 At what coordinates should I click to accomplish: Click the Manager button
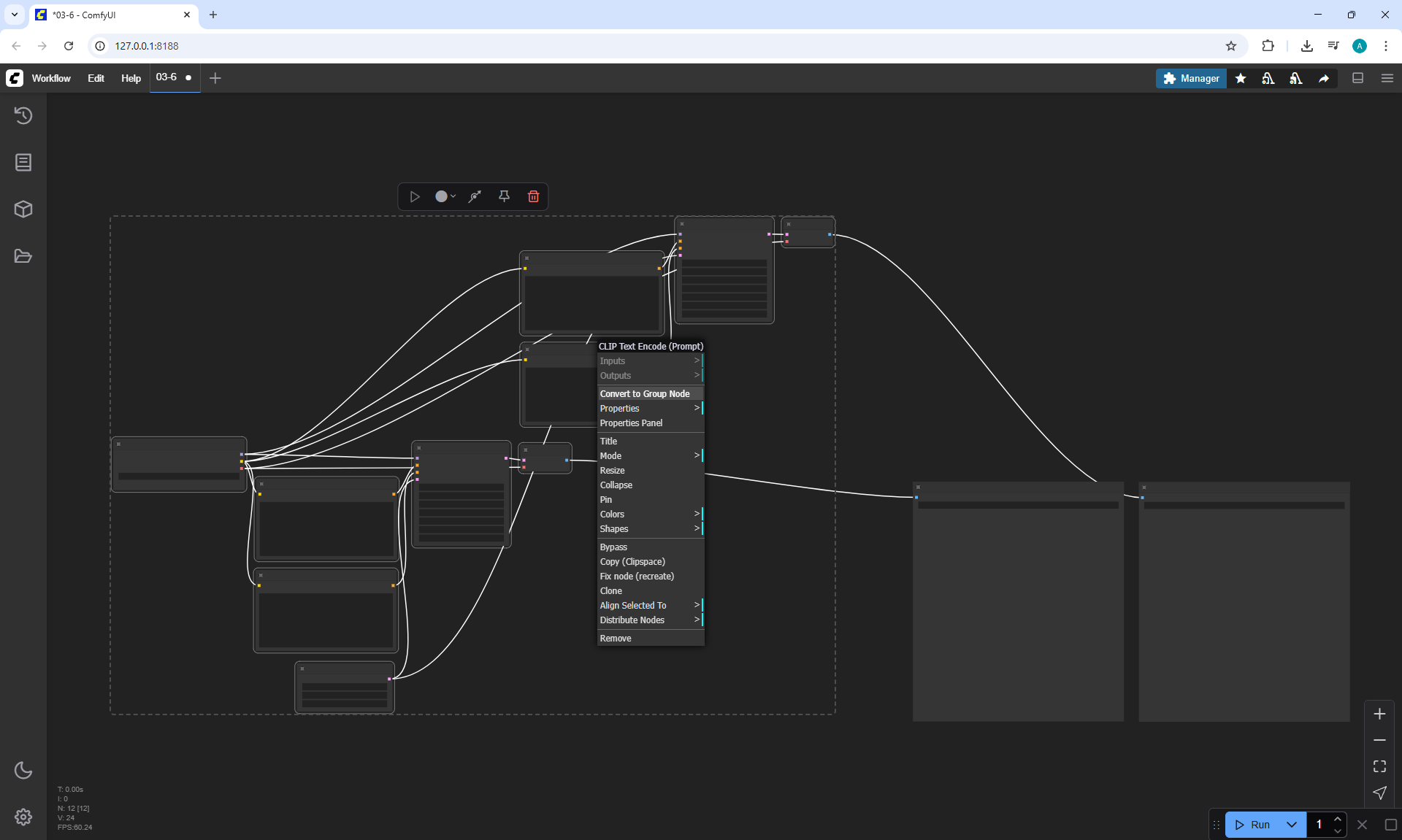pos(1191,78)
